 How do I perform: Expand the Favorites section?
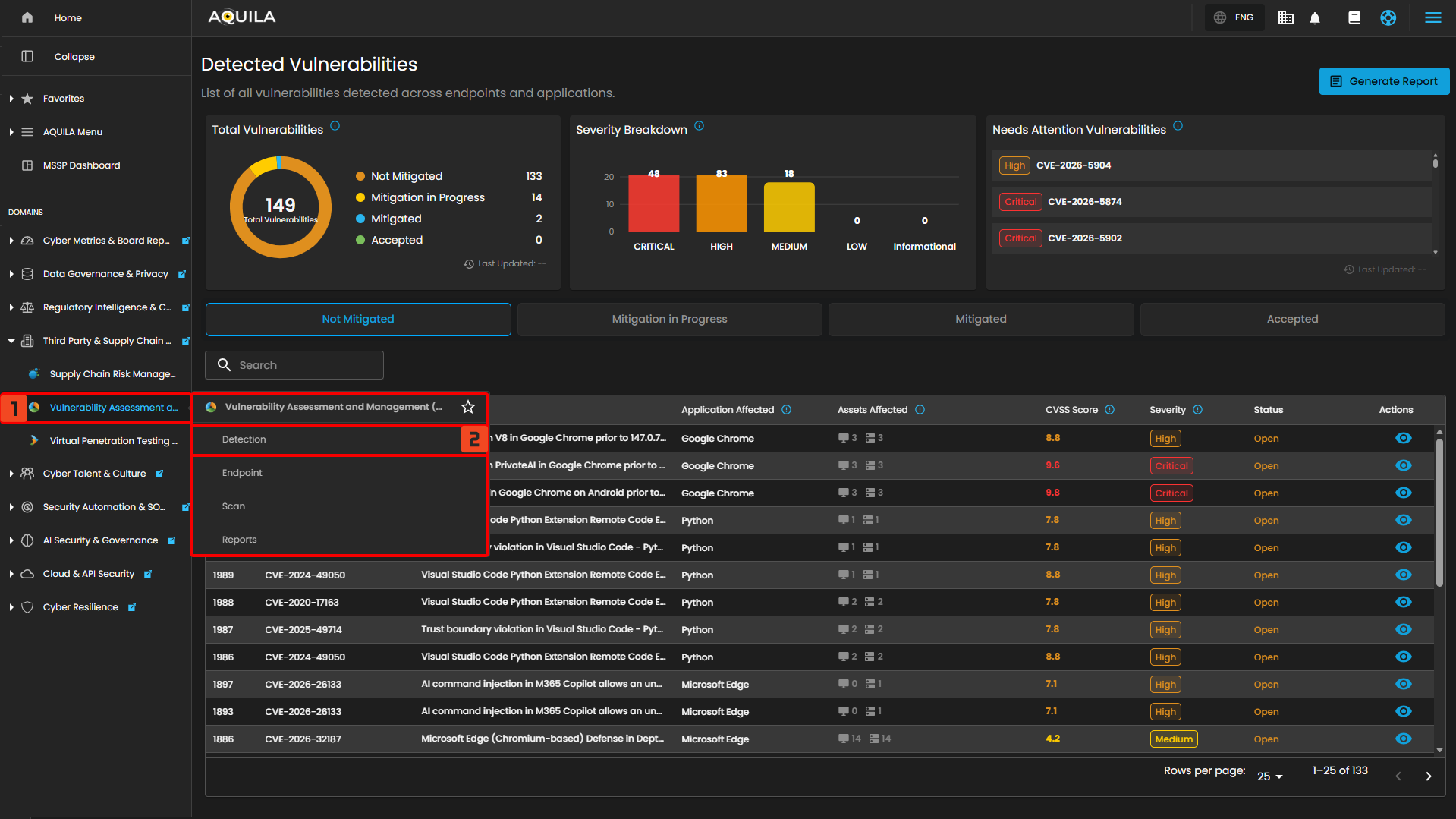tap(11, 99)
